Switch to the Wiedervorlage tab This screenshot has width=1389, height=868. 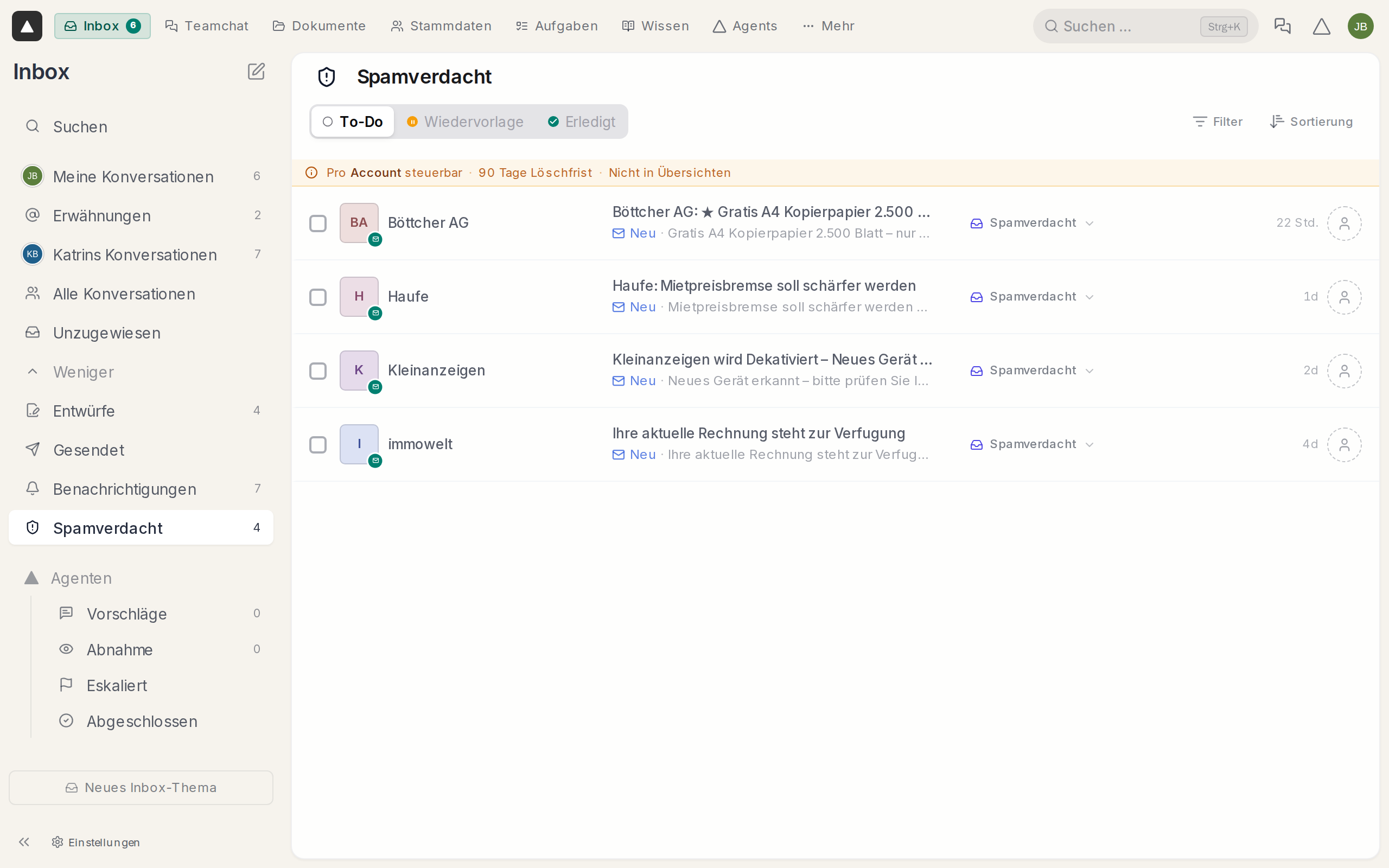[466, 122]
